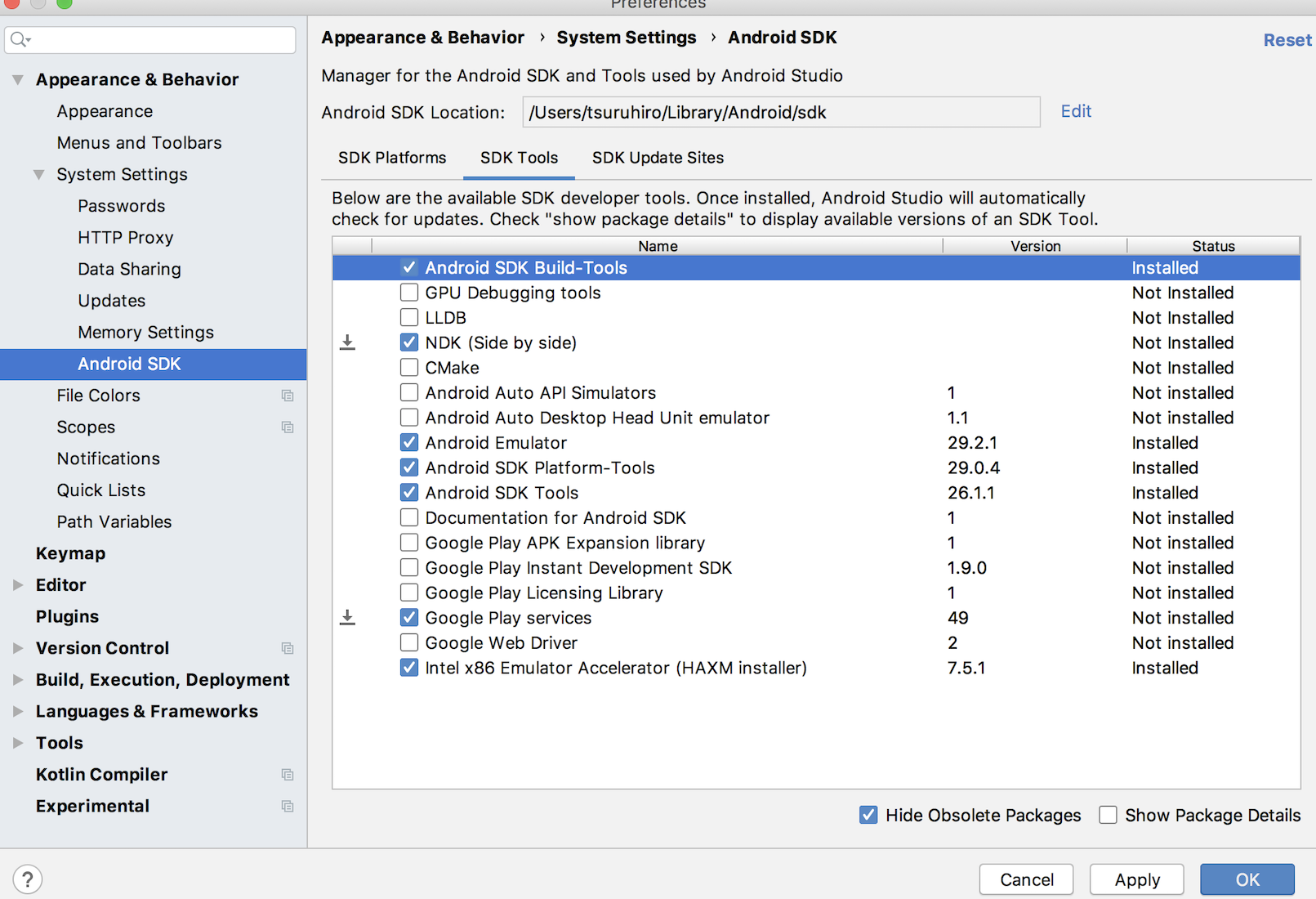This screenshot has height=899, width=1316.
Task: Collapse the System Settings tree arrow
Action: click(38, 175)
